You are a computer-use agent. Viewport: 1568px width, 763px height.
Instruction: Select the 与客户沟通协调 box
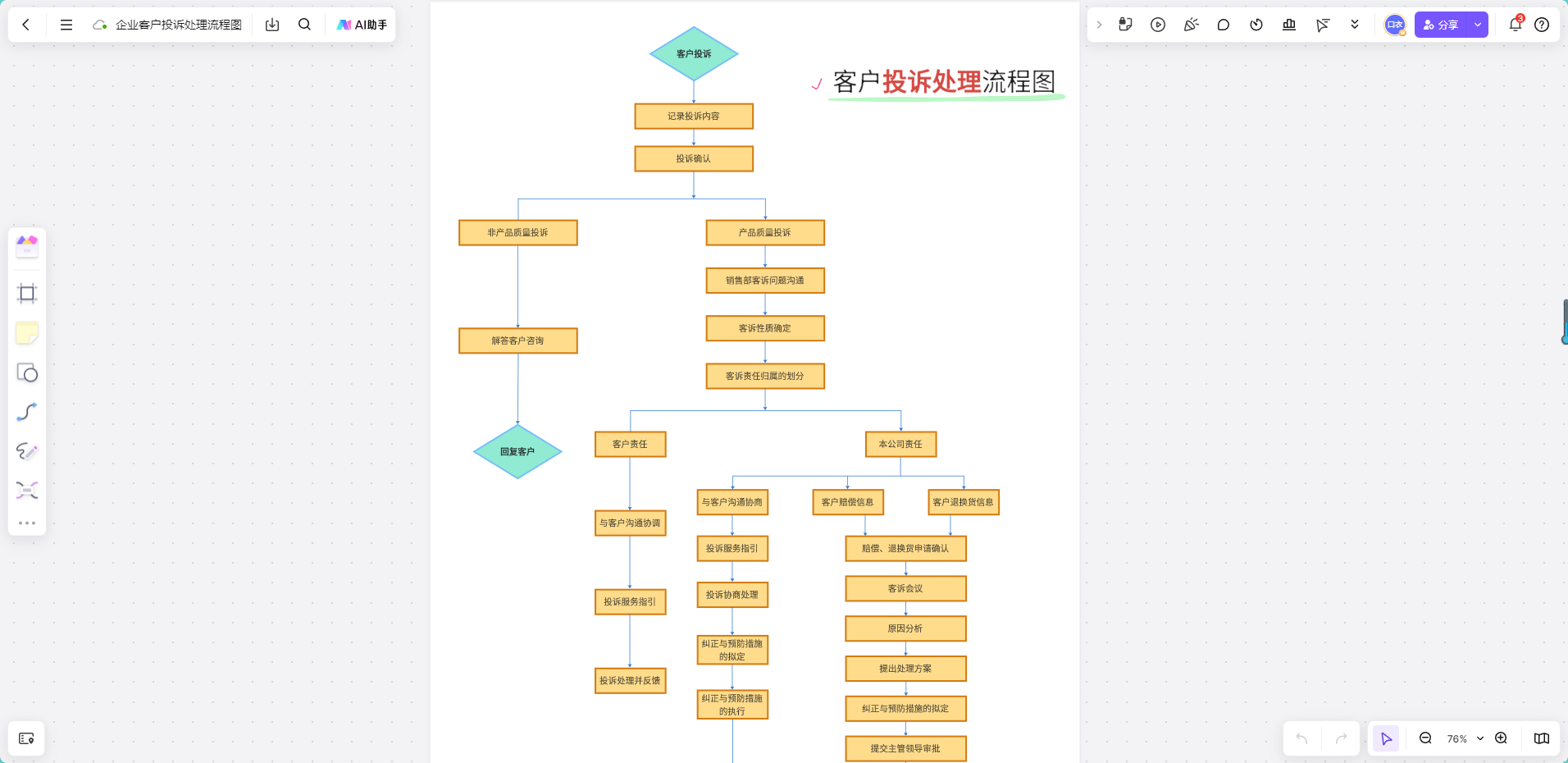(x=630, y=523)
